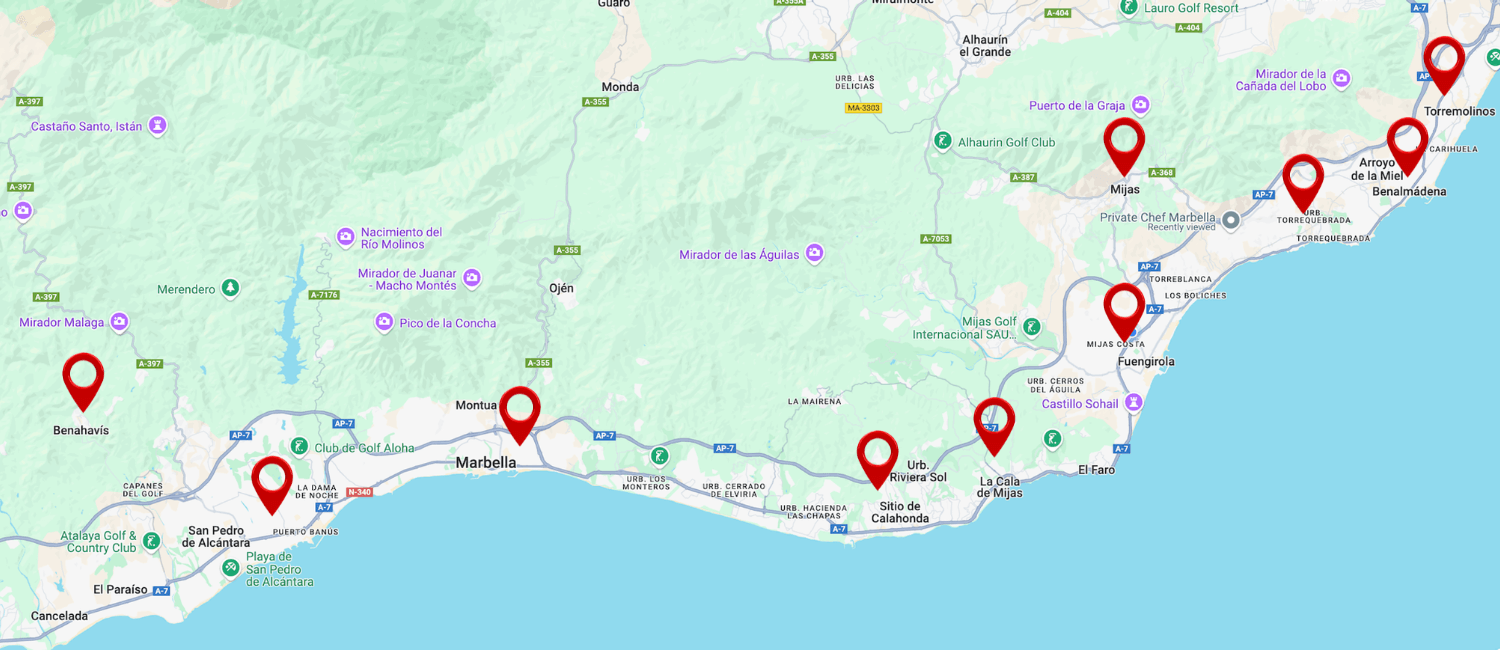This screenshot has height=650, width=1500.
Task: Click the Alhaurin Golf Club green icon
Action: (x=942, y=141)
